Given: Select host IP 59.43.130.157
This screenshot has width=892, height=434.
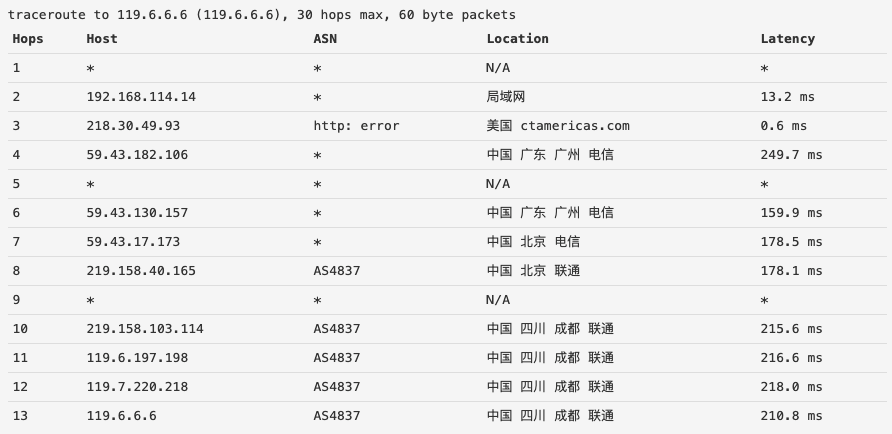Looking at the screenshot, I should [x=137, y=213].
